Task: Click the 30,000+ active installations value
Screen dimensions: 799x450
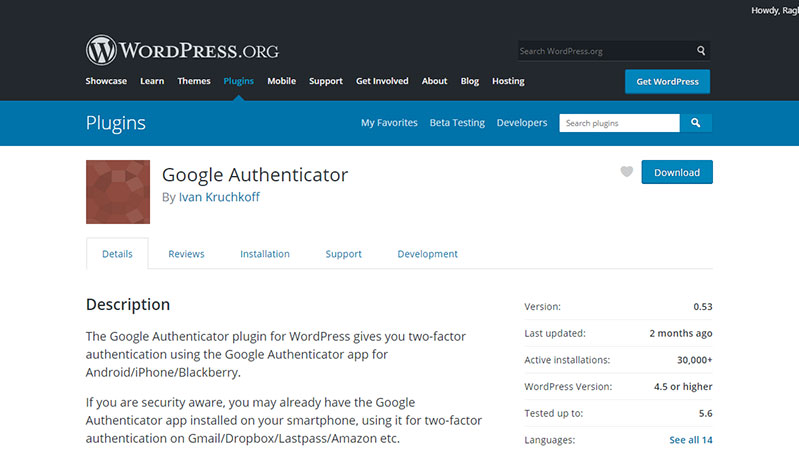Action: (694, 360)
